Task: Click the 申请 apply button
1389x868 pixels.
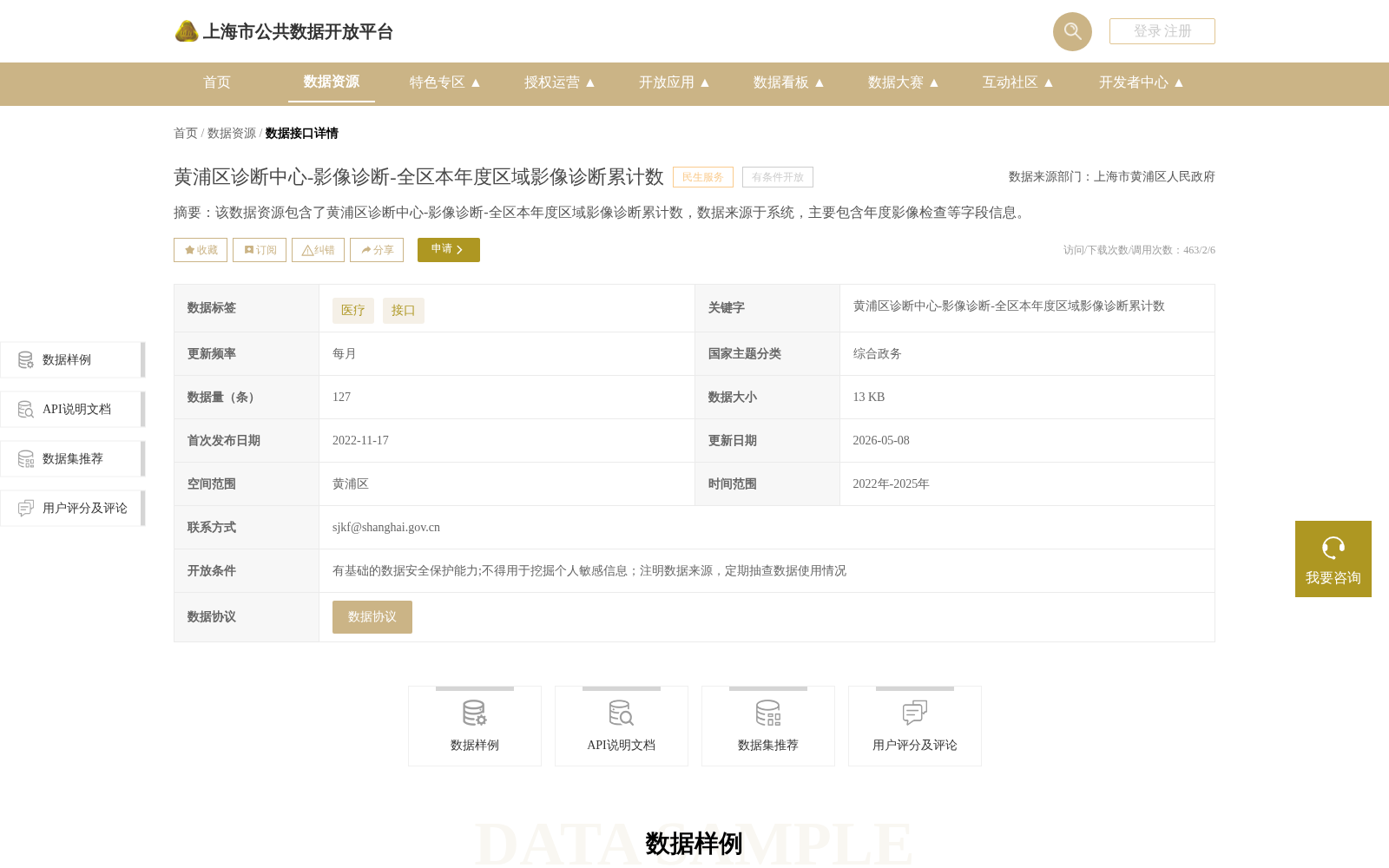Action: 449,250
